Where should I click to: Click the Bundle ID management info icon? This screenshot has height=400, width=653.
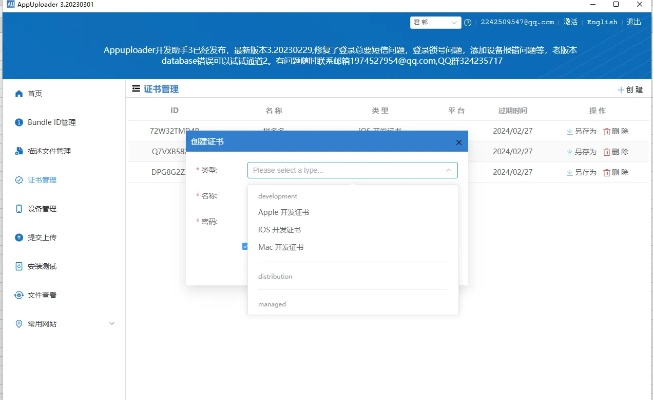[x=18, y=122]
